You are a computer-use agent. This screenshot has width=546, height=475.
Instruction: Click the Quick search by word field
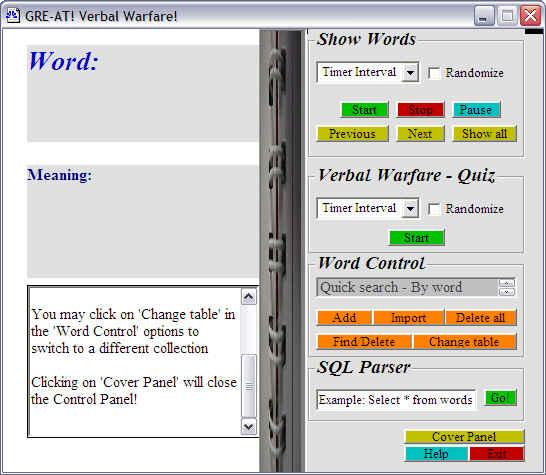coord(407,287)
